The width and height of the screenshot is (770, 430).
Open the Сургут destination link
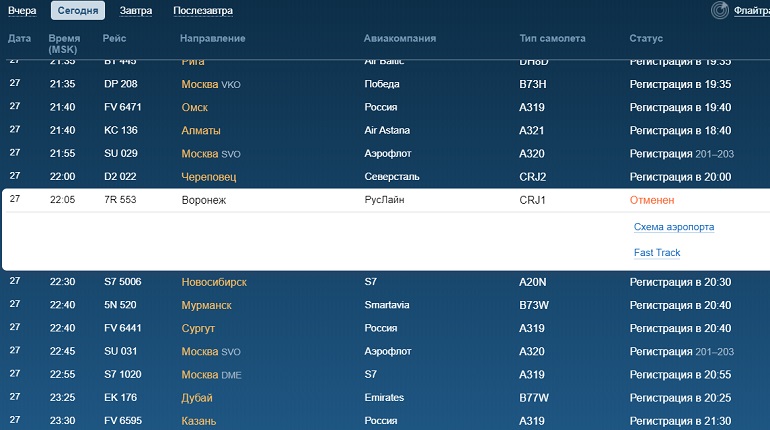coord(198,328)
